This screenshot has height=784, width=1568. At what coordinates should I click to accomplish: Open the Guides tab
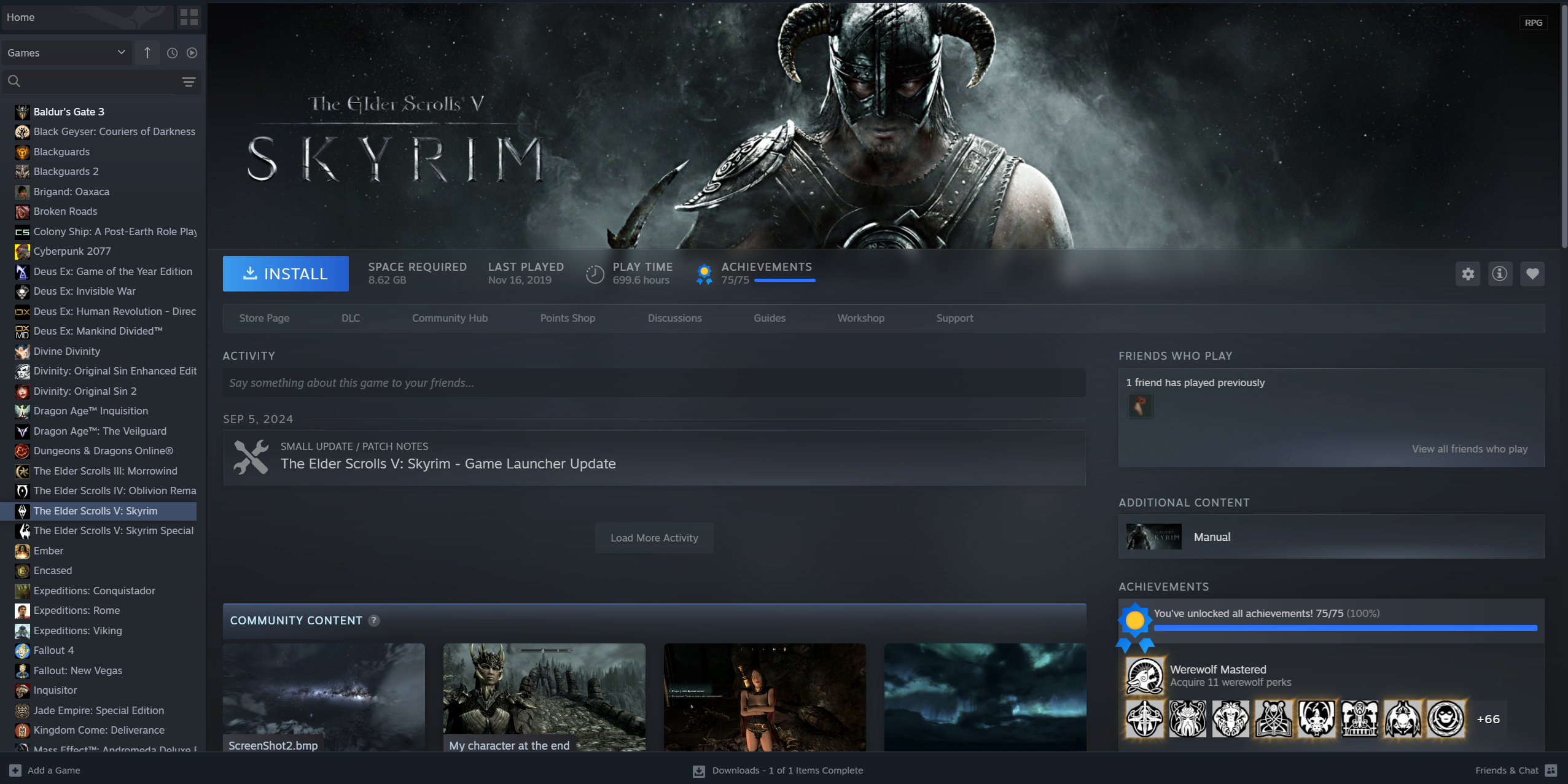tap(770, 318)
